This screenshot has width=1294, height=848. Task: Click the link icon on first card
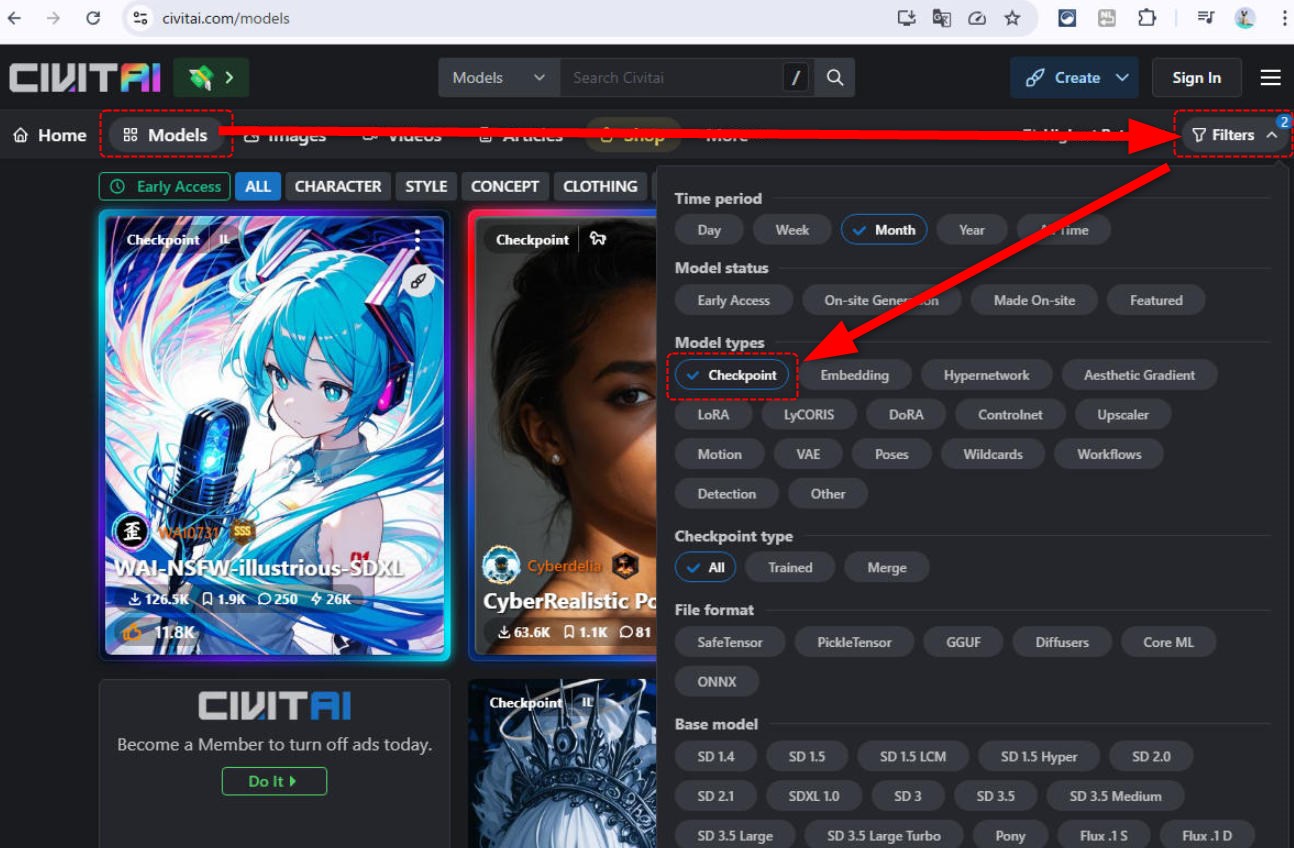(x=418, y=282)
